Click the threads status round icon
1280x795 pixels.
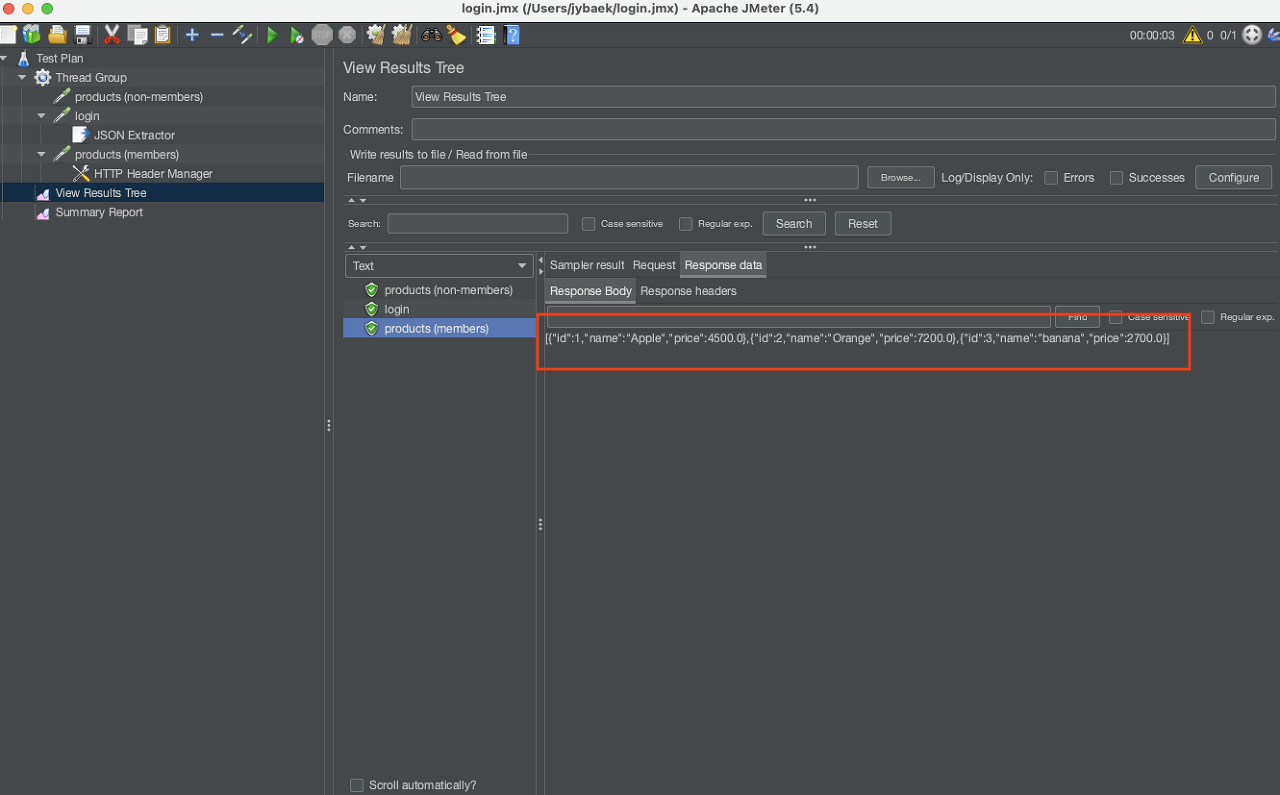pyautogui.click(x=1252, y=35)
